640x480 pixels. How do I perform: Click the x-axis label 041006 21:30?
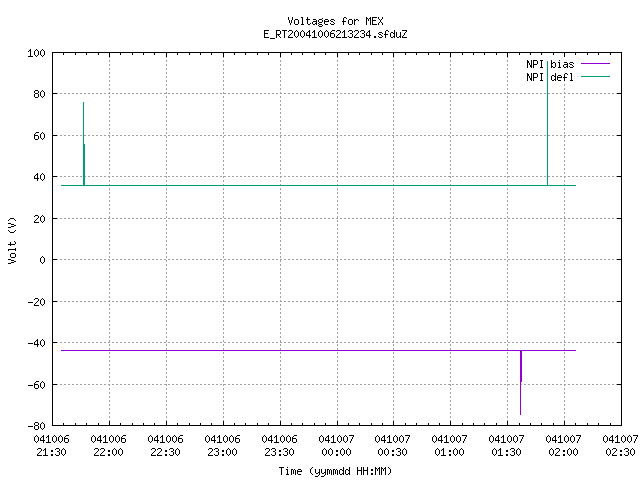(x=51, y=446)
